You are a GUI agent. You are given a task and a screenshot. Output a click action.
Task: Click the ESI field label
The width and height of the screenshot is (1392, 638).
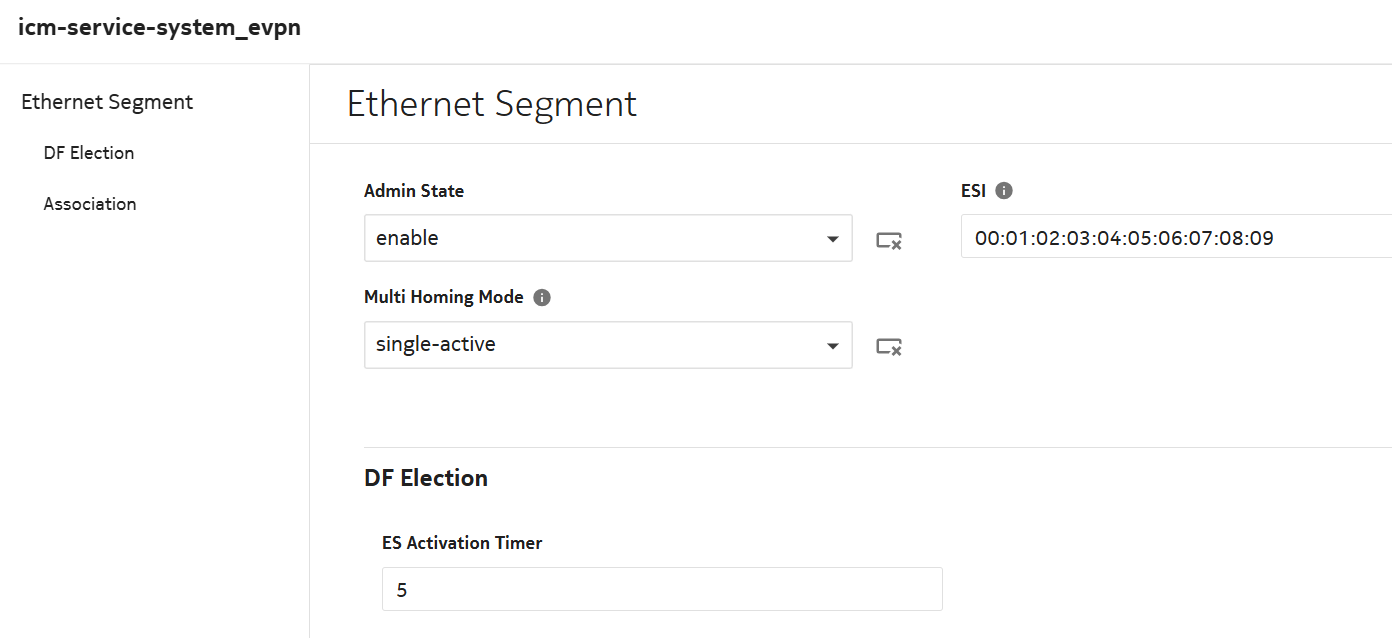(x=973, y=191)
